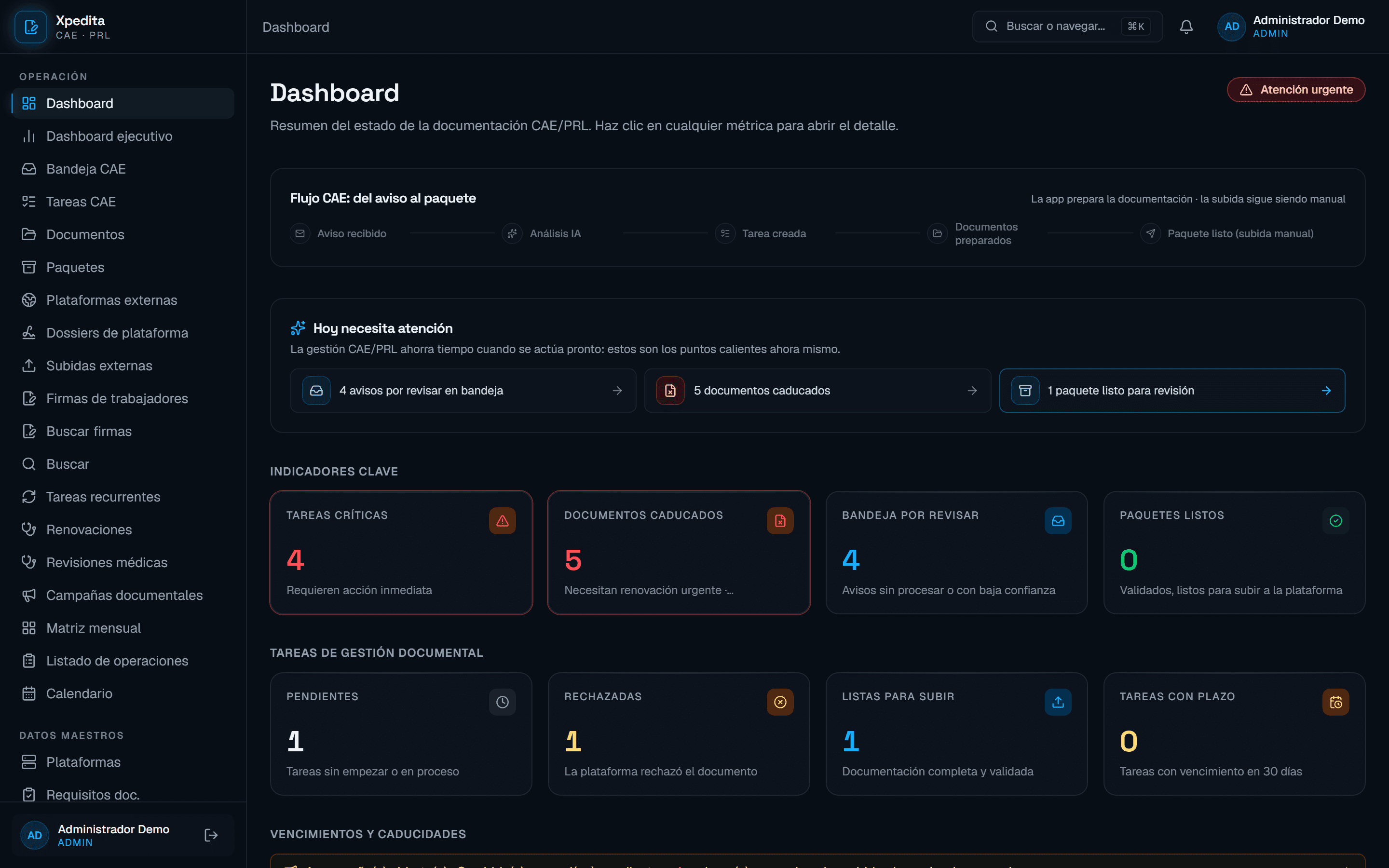Screen dimensions: 1389x868
Task: Open 1 paquete listo para revisión
Action: coord(1172,391)
